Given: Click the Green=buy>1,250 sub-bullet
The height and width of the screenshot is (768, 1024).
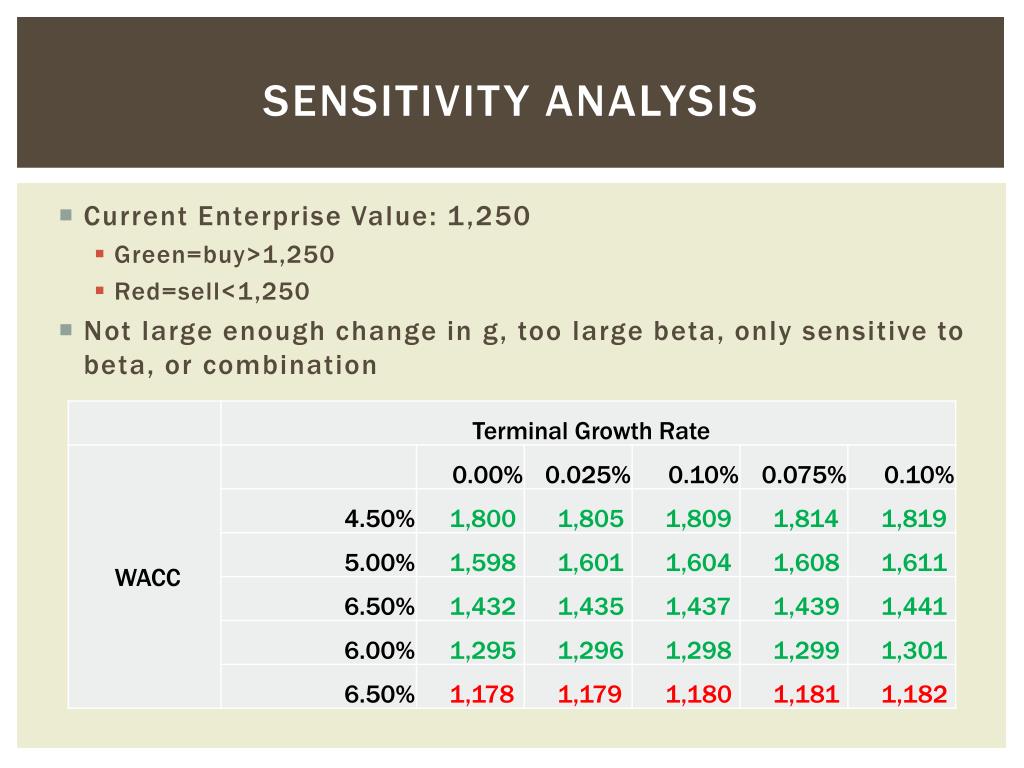Looking at the screenshot, I should (x=224, y=255).
